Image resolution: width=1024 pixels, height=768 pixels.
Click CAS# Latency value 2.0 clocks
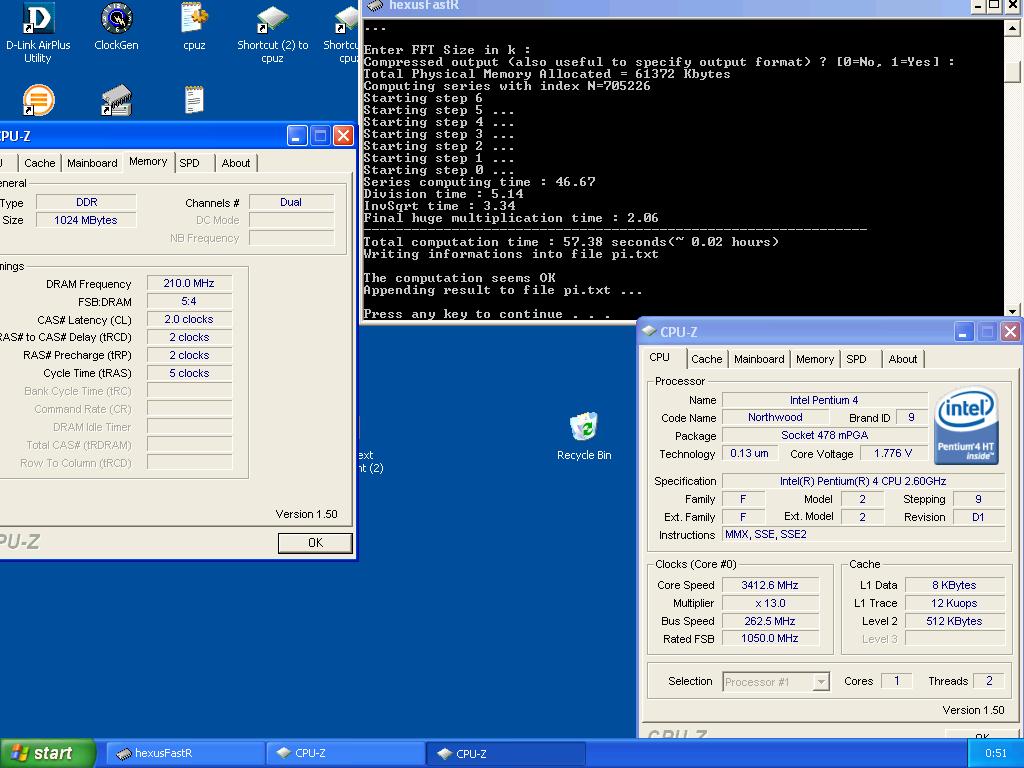point(189,319)
